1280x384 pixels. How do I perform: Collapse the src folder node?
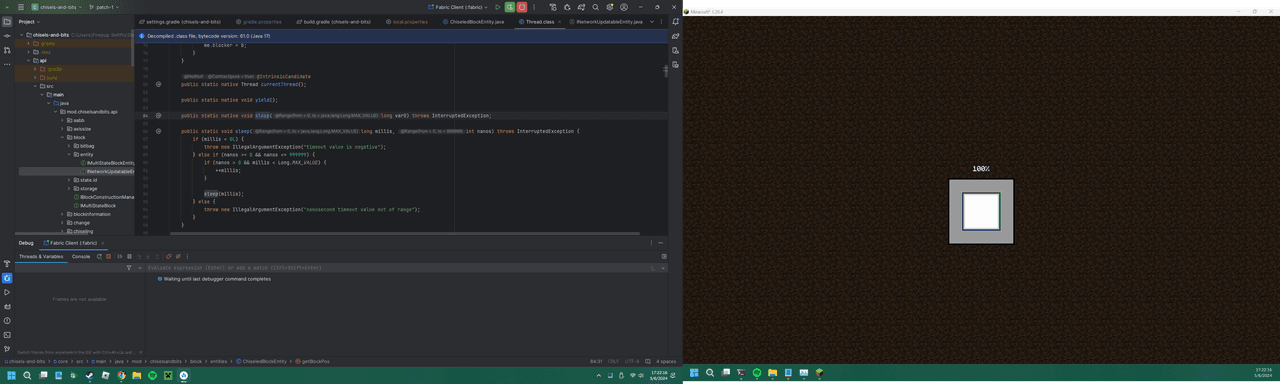(35, 86)
